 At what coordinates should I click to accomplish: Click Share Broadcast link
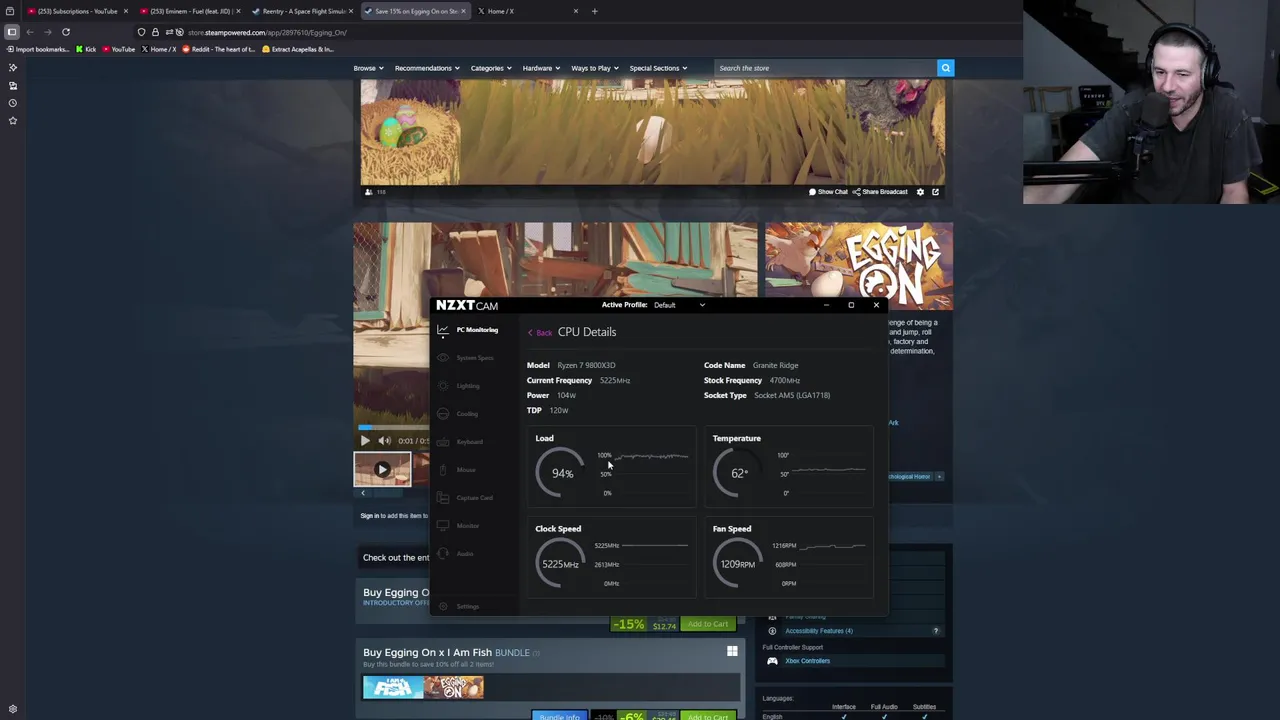[880, 192]
